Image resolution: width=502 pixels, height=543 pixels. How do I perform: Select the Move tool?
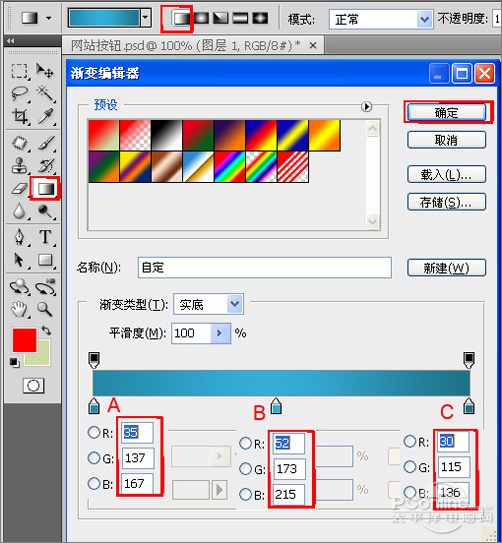point(45,71)
